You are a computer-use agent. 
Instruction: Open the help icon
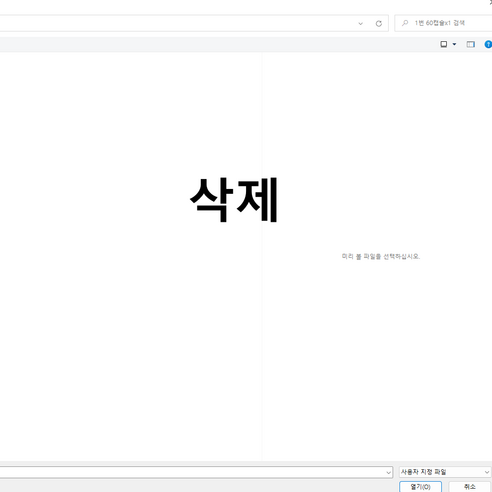coord(488,44)
